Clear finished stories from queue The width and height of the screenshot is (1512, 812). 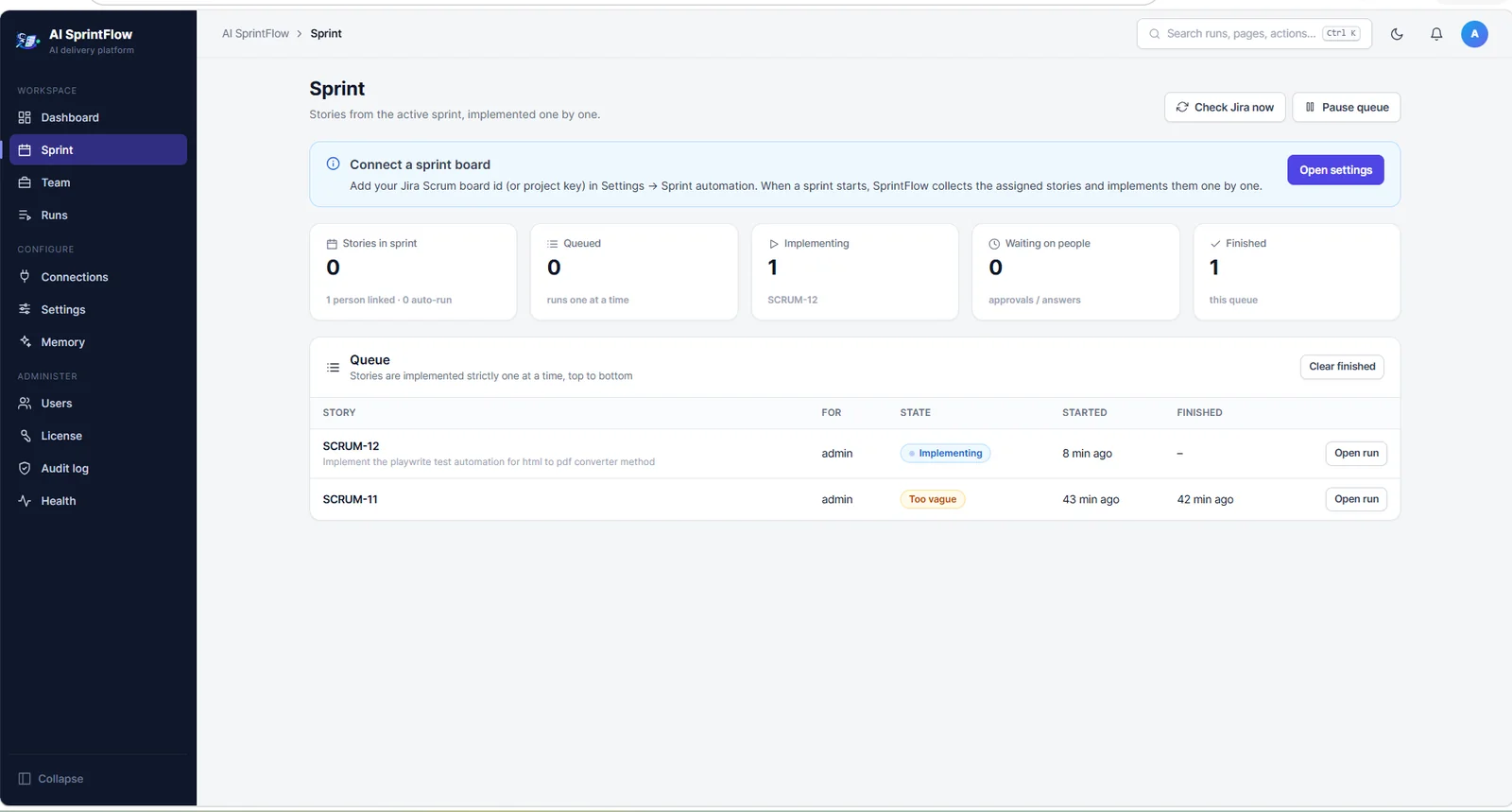pyautogui.click(x=1342, y=367)
